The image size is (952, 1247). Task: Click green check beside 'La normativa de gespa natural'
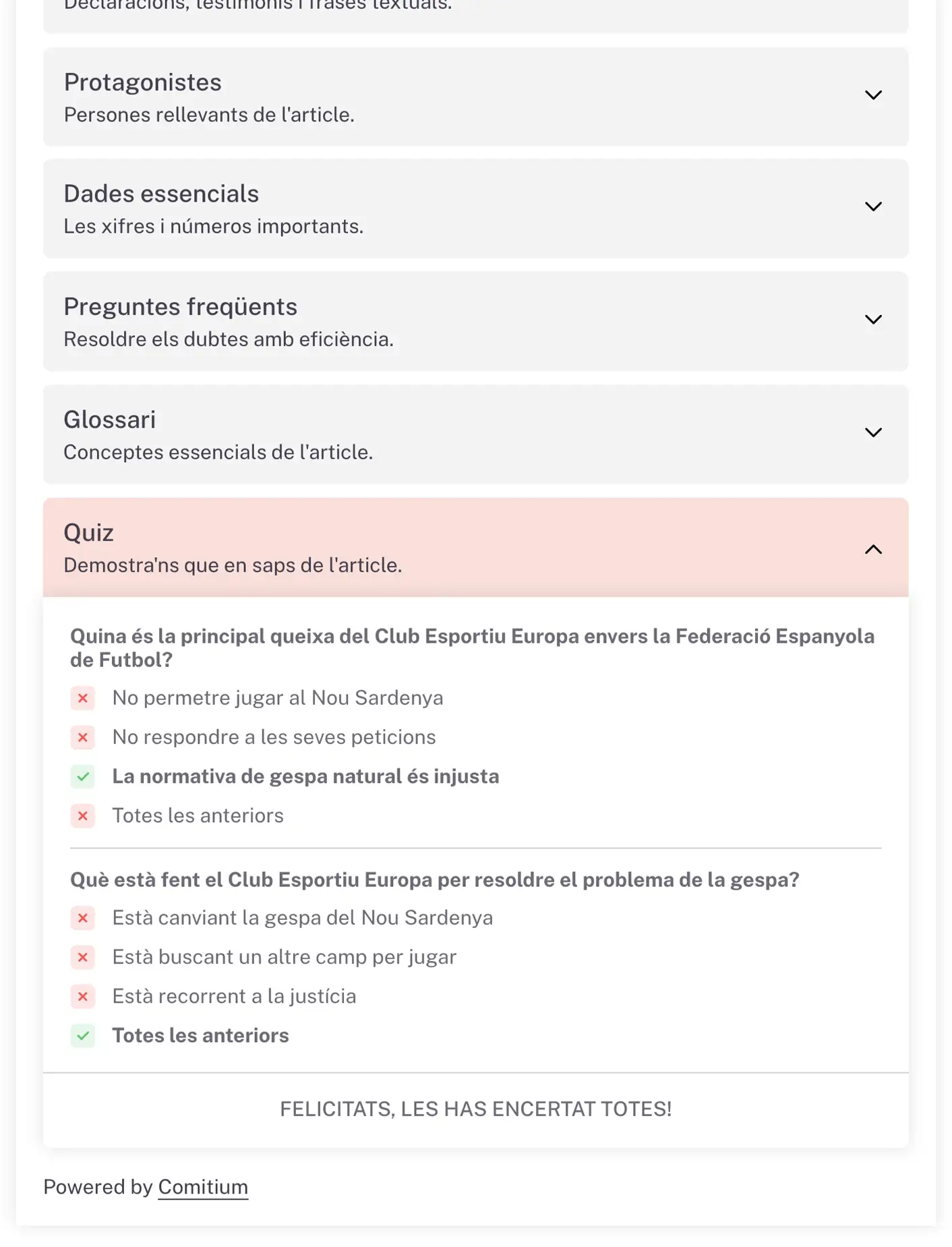tap(83, 776)
